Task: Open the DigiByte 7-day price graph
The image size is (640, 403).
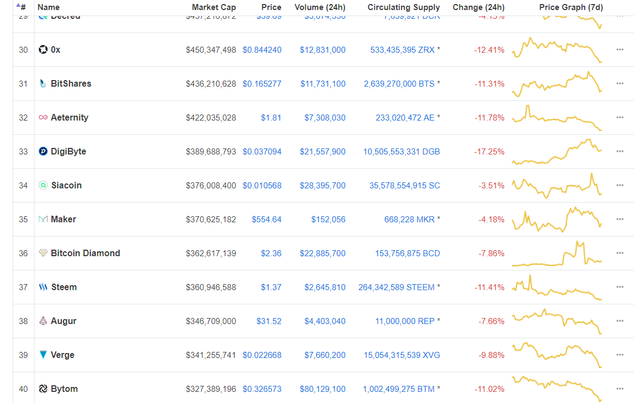Action: pyautogui.click(x=557, y=151)
